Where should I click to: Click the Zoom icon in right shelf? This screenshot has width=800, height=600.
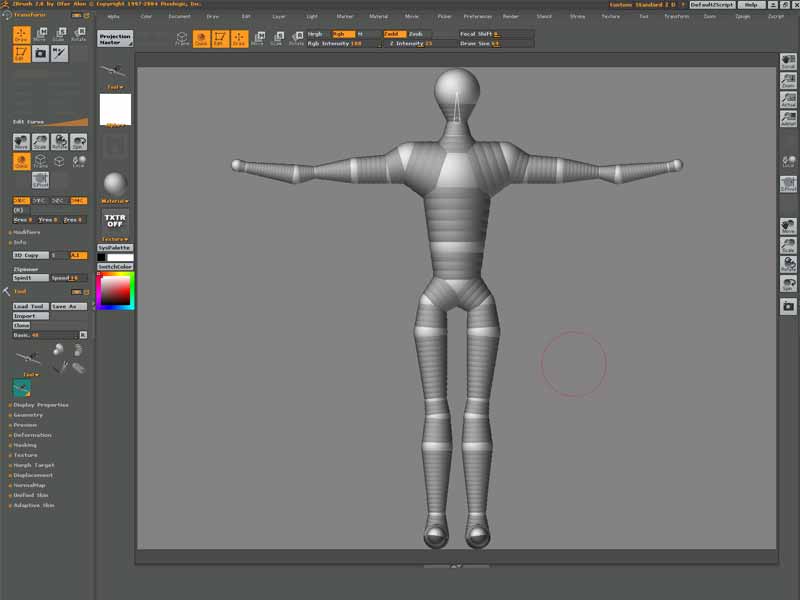pyautogui.click(x=788, y=81)
